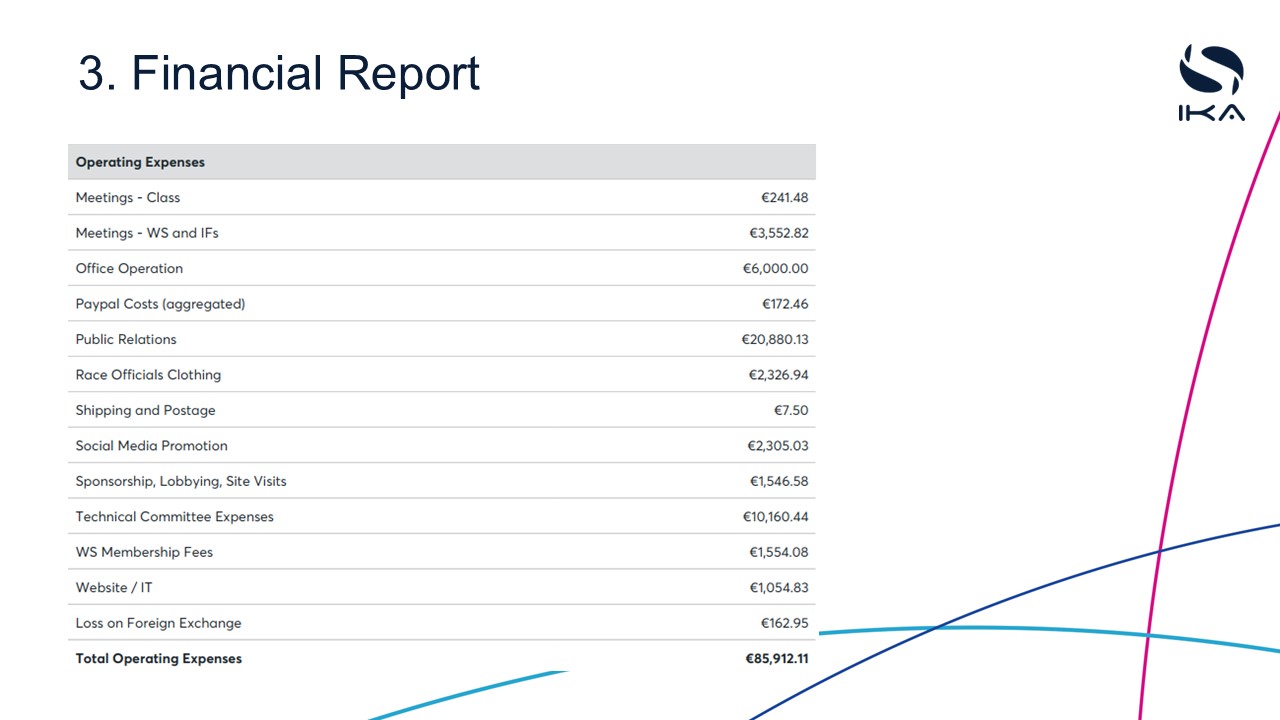This screenshot has width=1280, height=720.
Task: Select the "Website / IT" row label
Action: click(x=114, y=588)
